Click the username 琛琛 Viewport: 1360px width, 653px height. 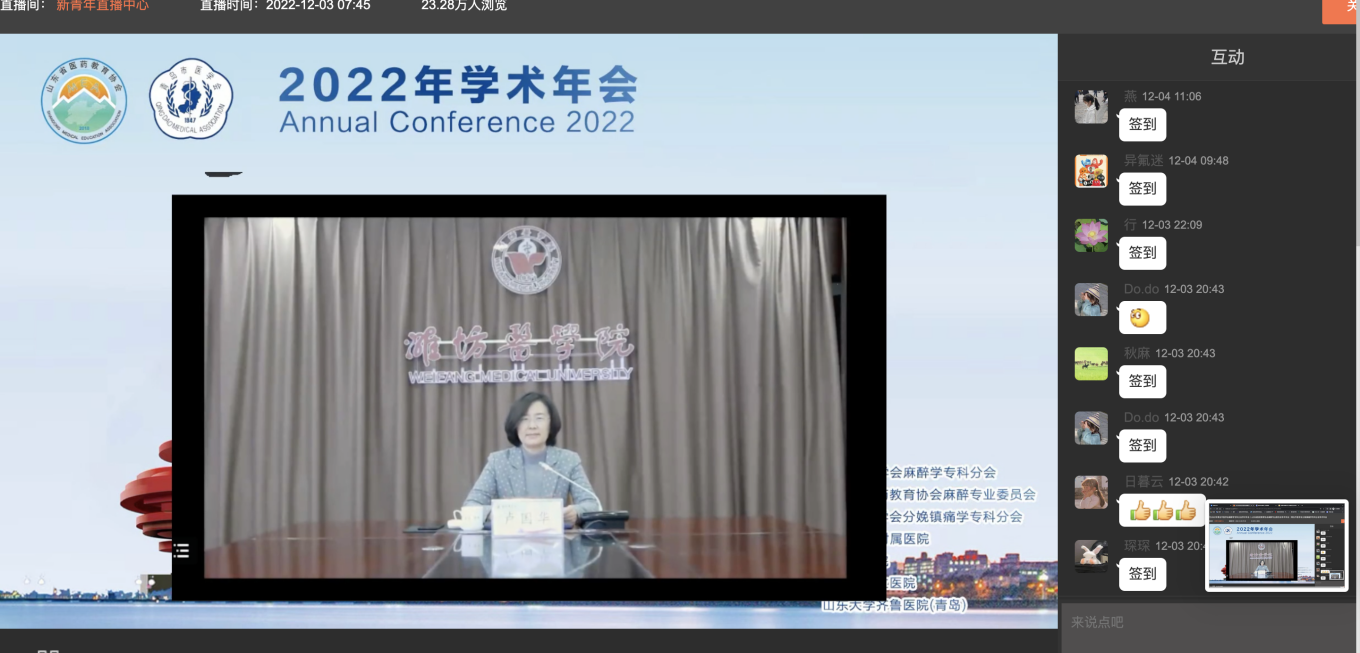click(x=1137, y=545)
